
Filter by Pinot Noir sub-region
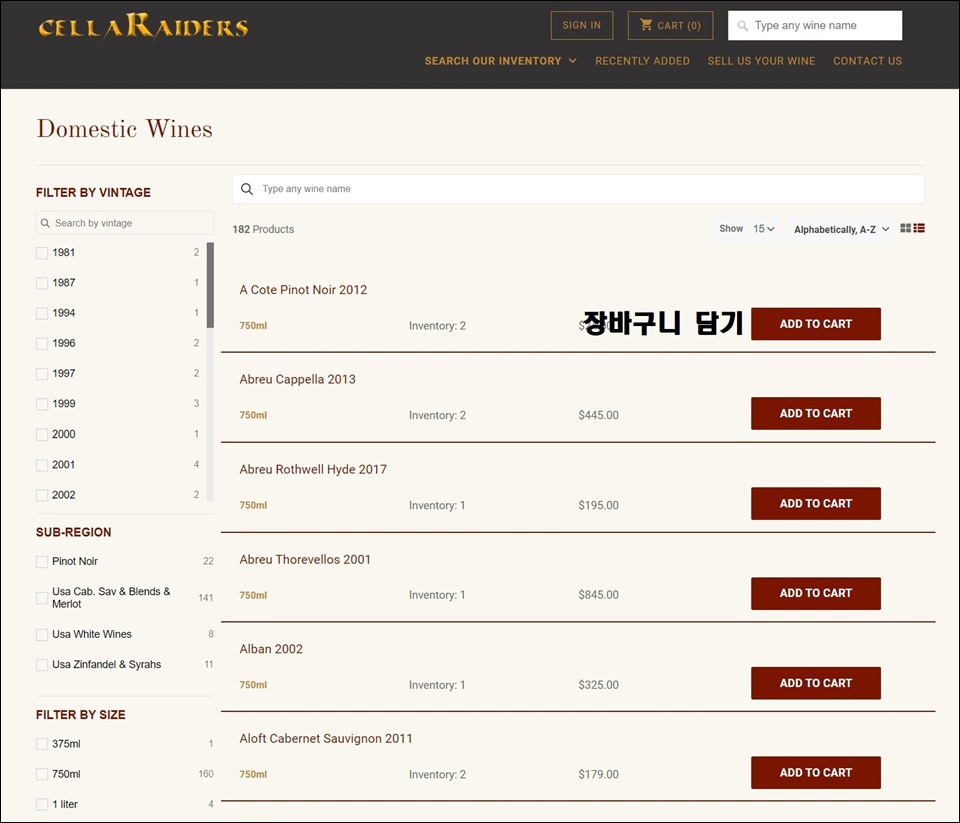[42, 562]
